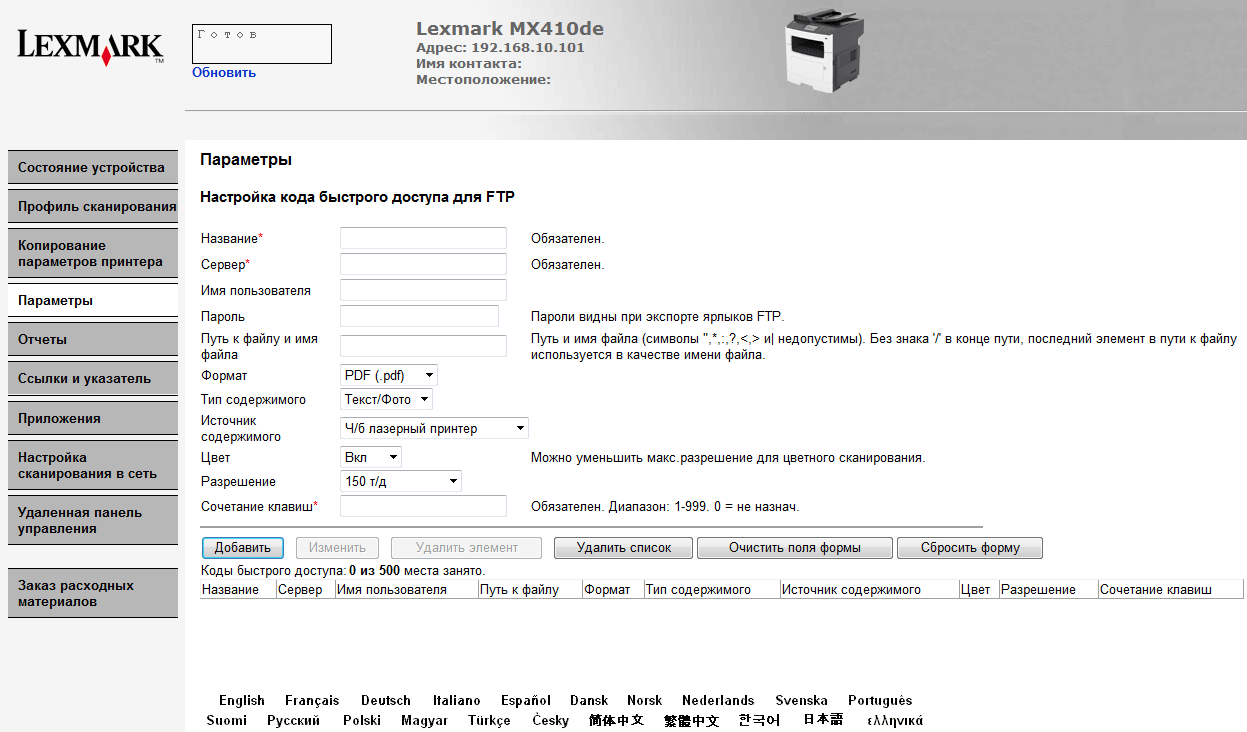
Task: Switch language to Español
Action: 526,700
